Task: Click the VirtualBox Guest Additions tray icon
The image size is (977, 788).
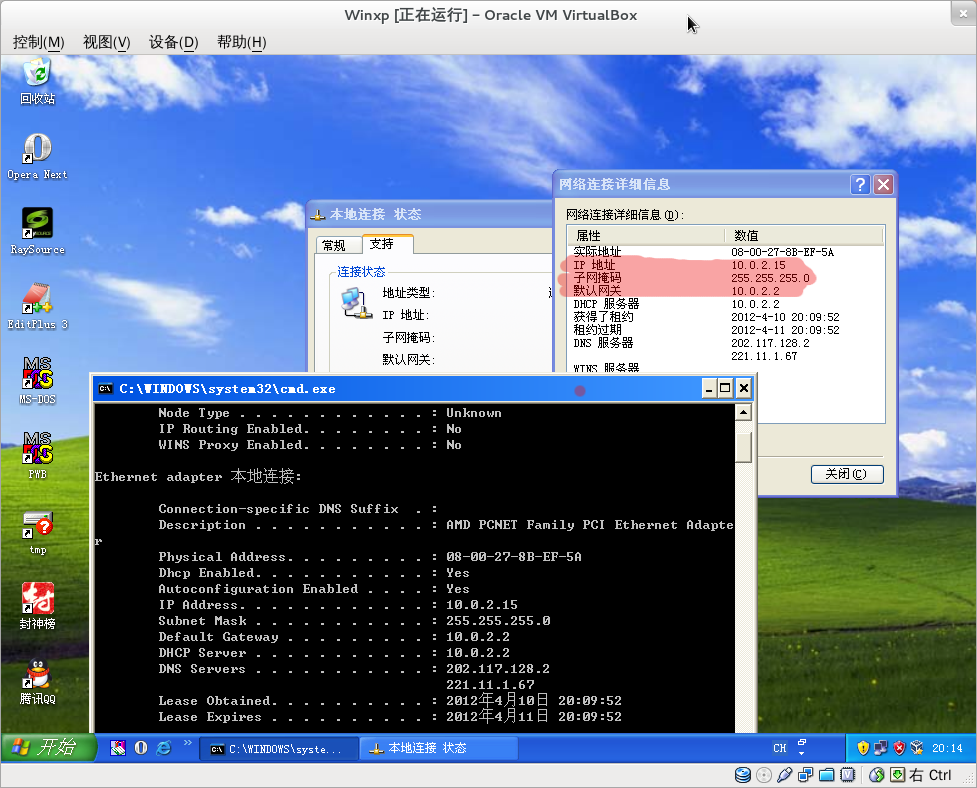Action: (917, 748)
